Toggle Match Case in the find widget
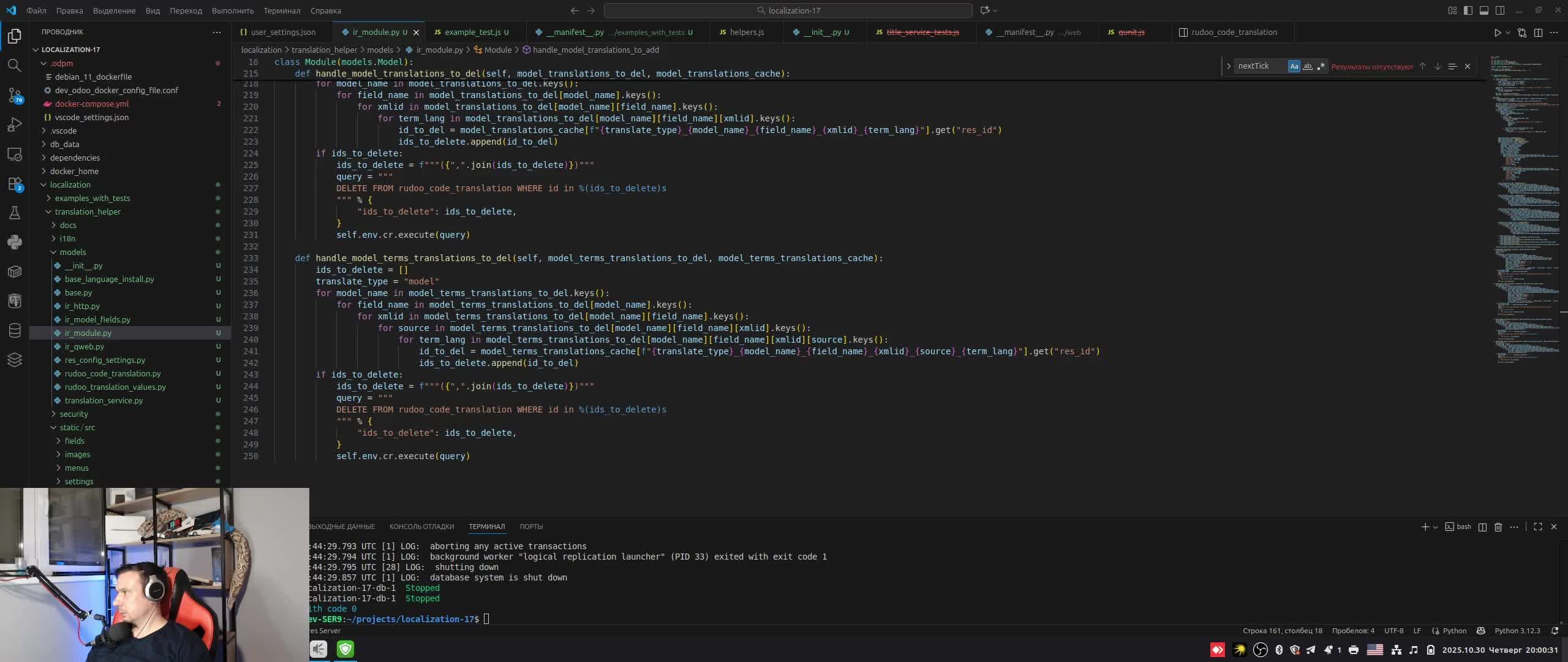 (x=1294, y=66)
